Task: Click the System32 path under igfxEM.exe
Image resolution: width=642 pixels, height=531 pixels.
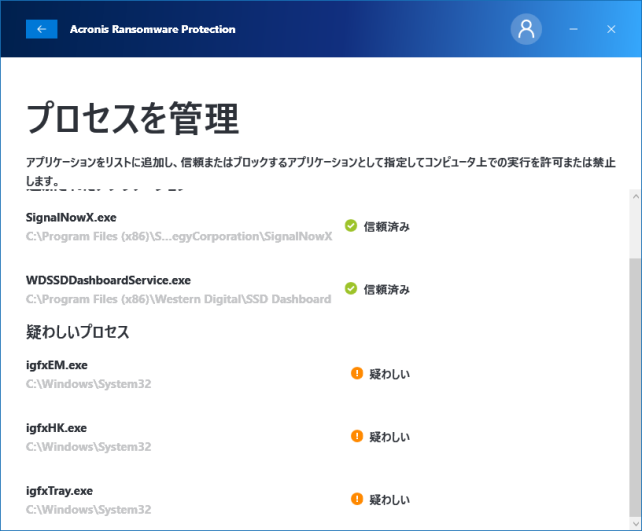Action: pyautogui.click(x=88, y=384)
